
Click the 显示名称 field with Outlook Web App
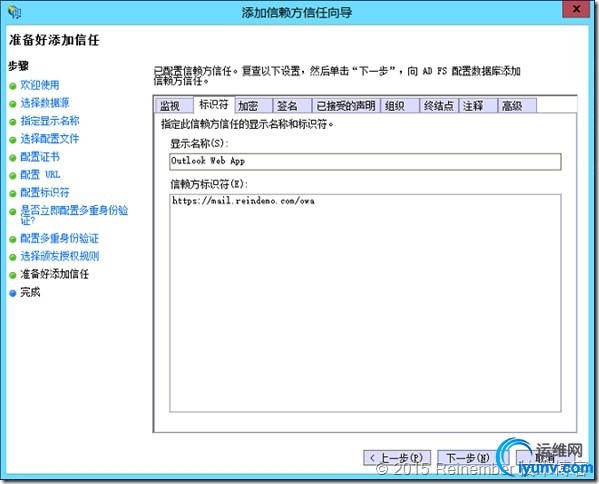pos(365,161)
